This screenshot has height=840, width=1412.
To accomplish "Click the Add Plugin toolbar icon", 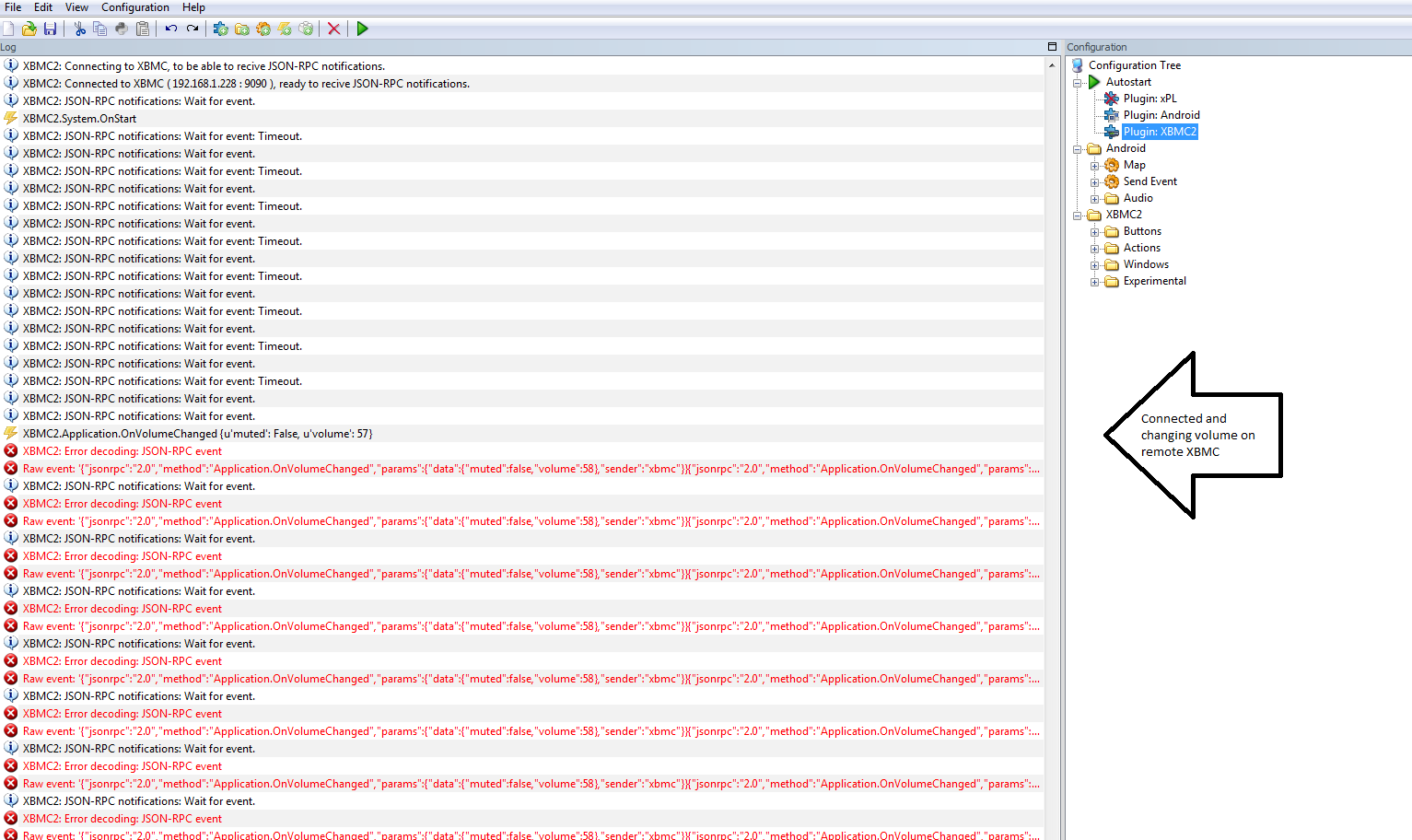I will 221,29.
